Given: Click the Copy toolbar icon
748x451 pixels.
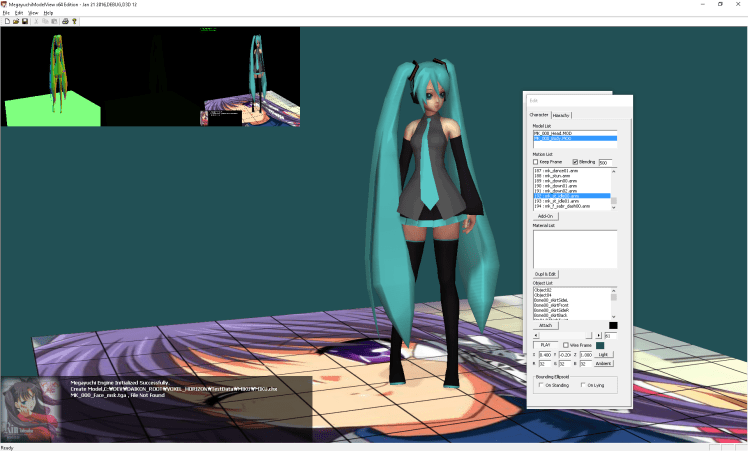Looking at the screenshot, I should click(x=45, y=21).
